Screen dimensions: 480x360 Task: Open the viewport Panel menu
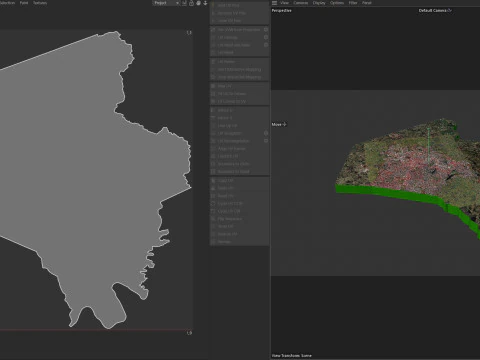pyautogui.click(x=367, y=3)
